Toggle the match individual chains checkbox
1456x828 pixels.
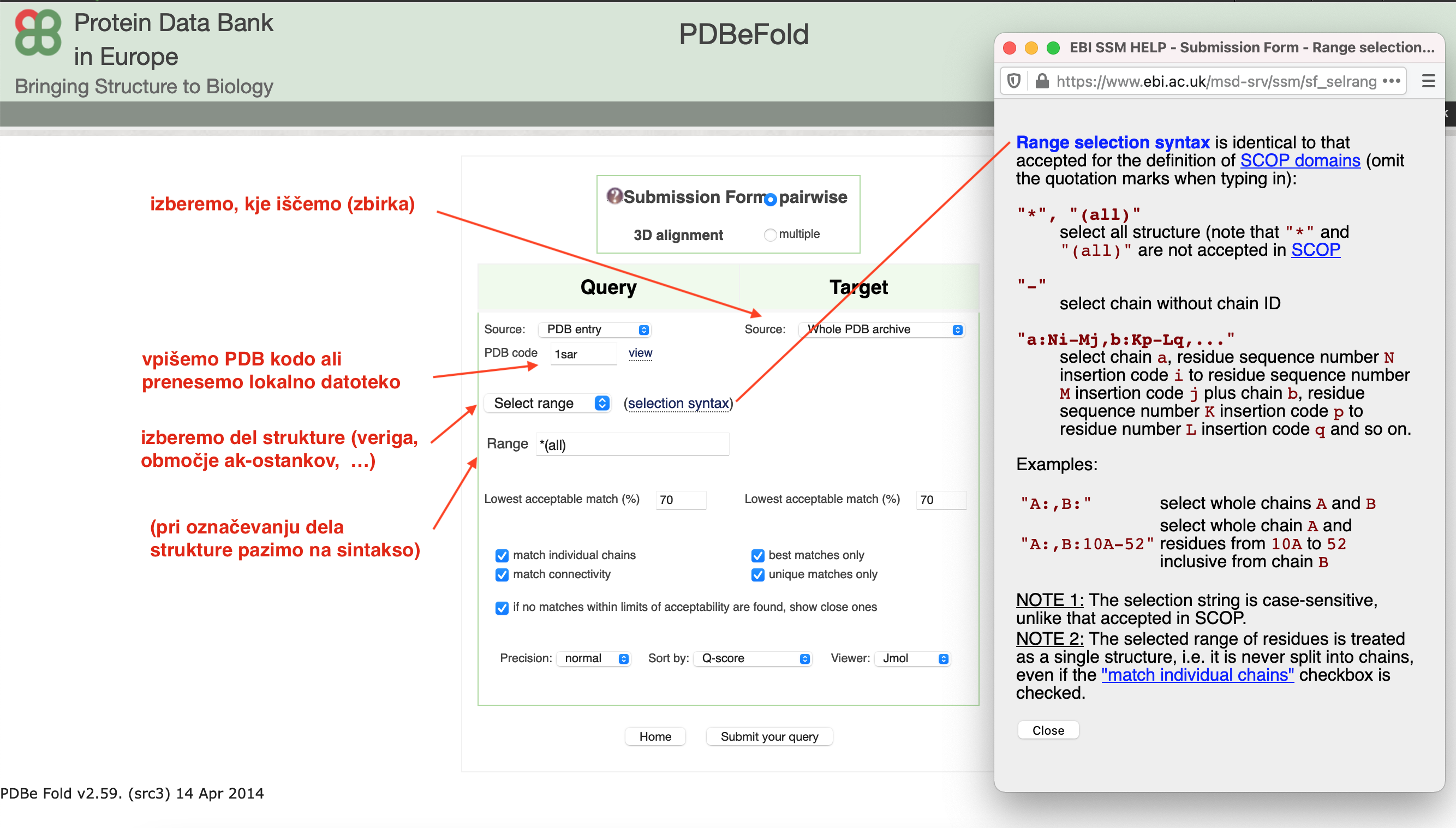[x=502, y=556]
